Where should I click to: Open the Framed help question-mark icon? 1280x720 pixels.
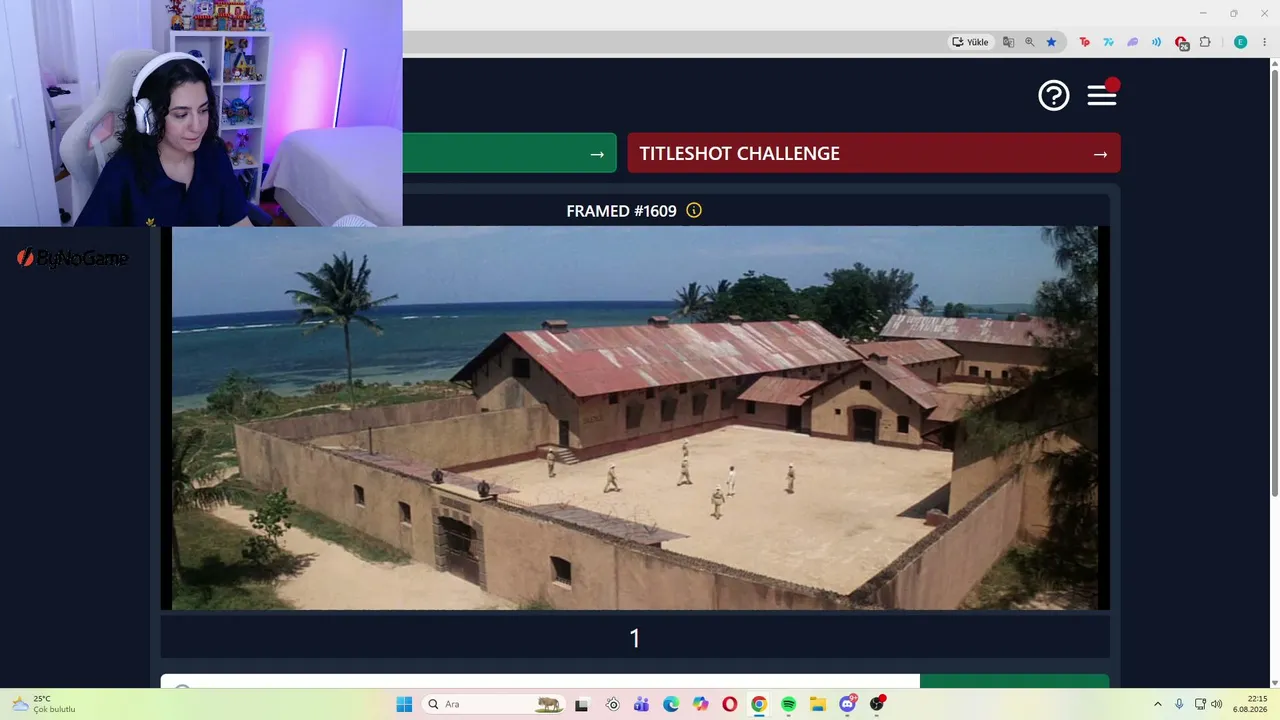click(x=1054, y=95)
